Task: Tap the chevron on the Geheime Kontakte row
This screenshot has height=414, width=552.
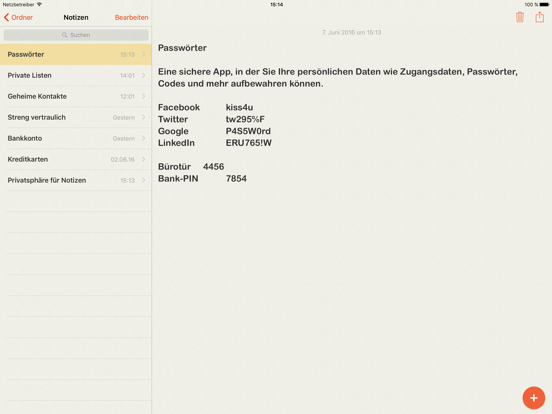Action: click(x=144, y=96)
